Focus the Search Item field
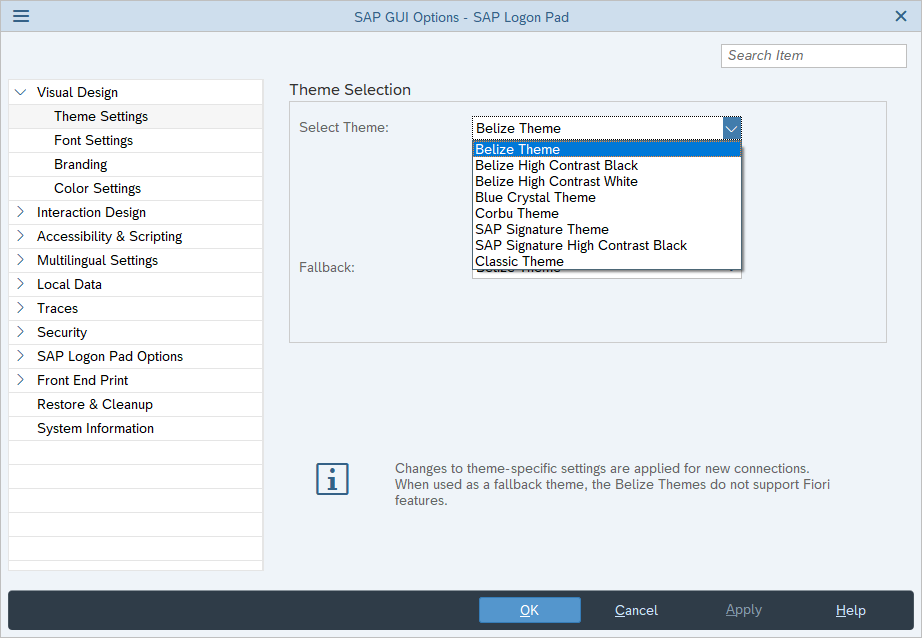Image resolution: width=922 pixels, height=638 pixels. click(814, 56)
